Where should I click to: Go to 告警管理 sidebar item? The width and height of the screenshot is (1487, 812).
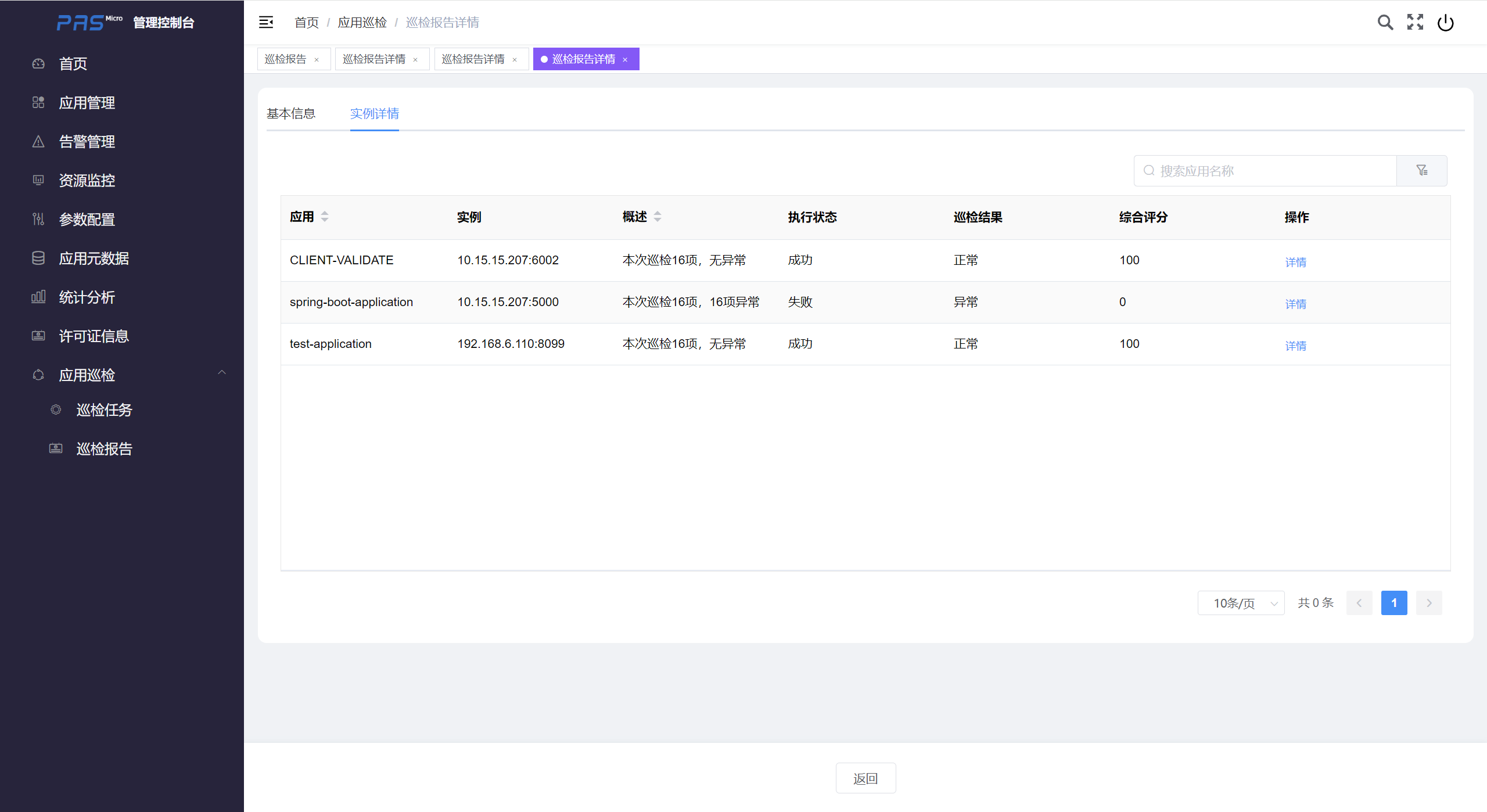[x=87, y=142]
